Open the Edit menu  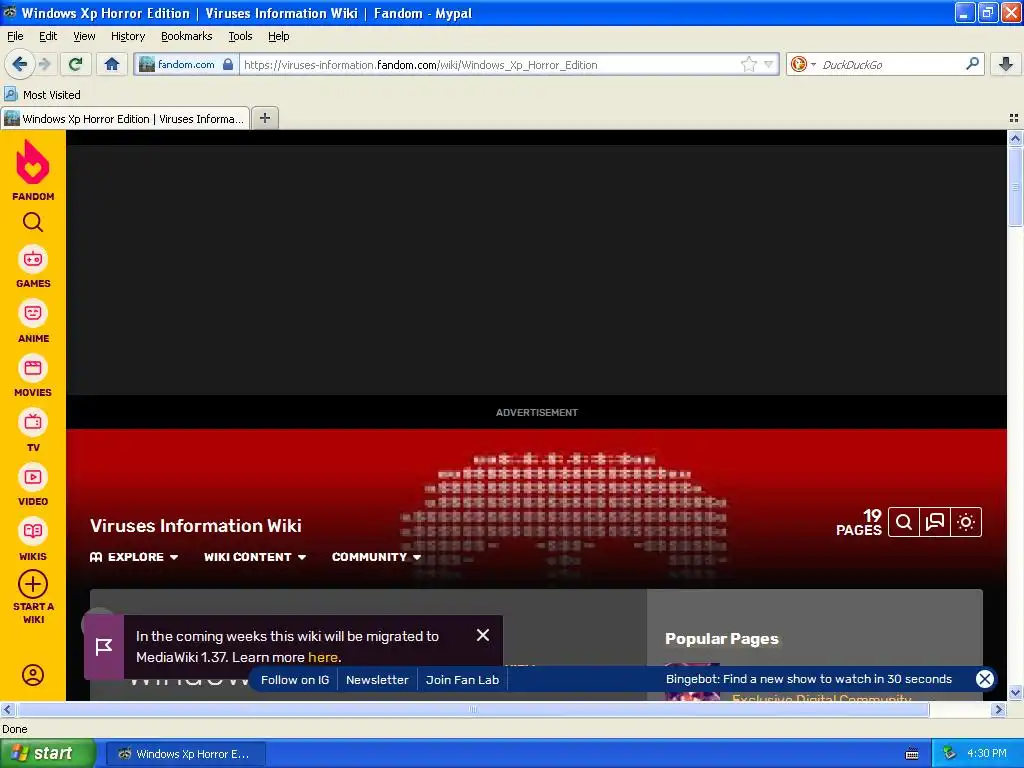(48, 36)
